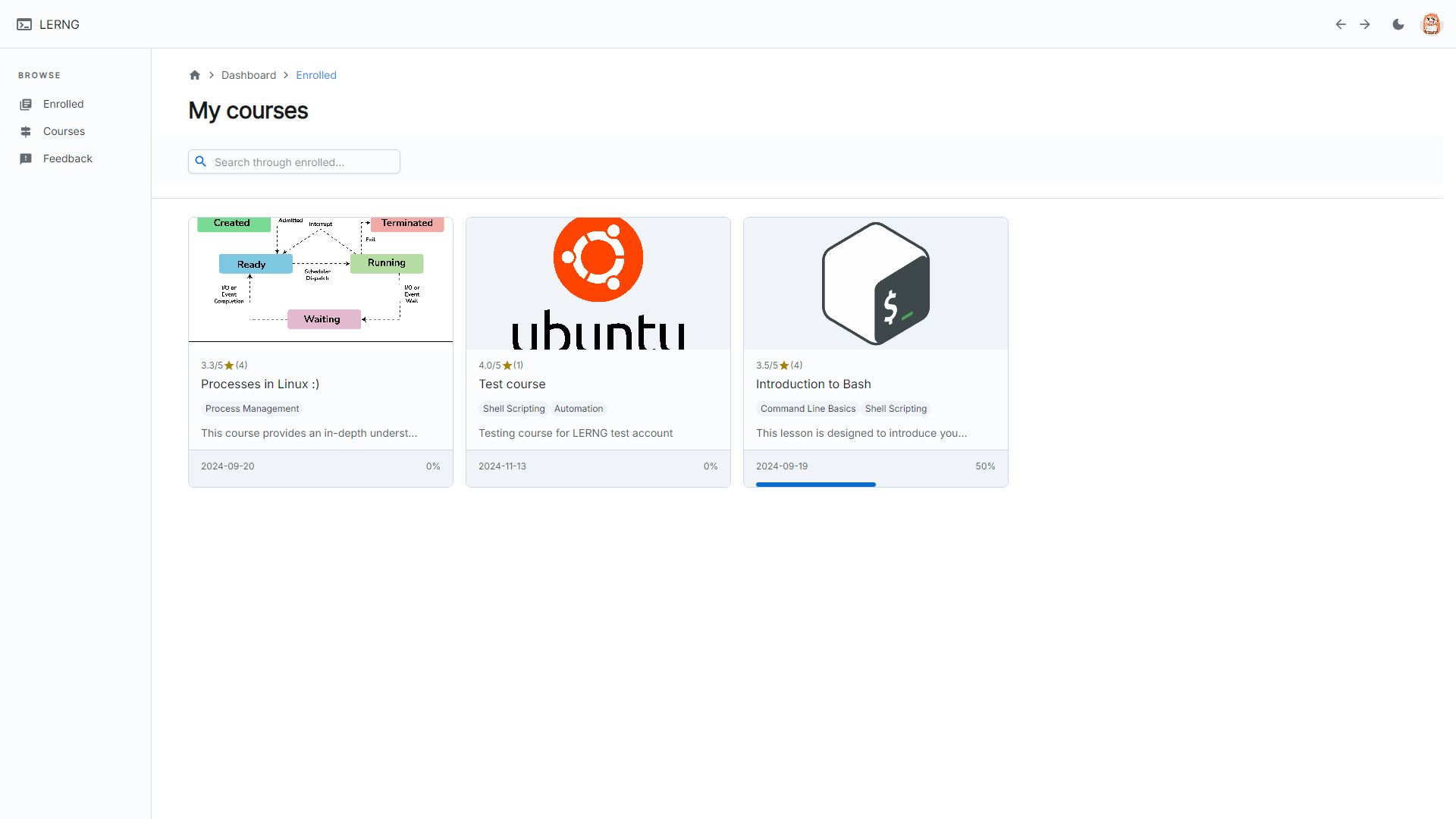Focus the Search through enrolled field

(303, 162)
